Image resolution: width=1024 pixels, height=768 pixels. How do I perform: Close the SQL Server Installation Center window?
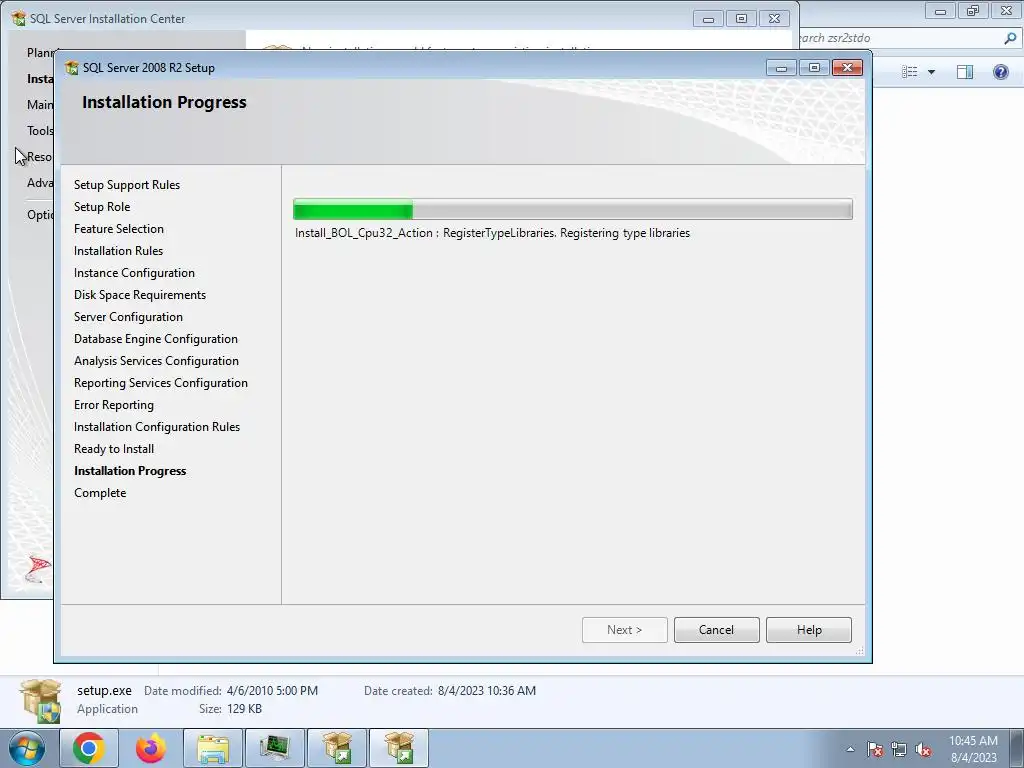[x=775, y=19]
